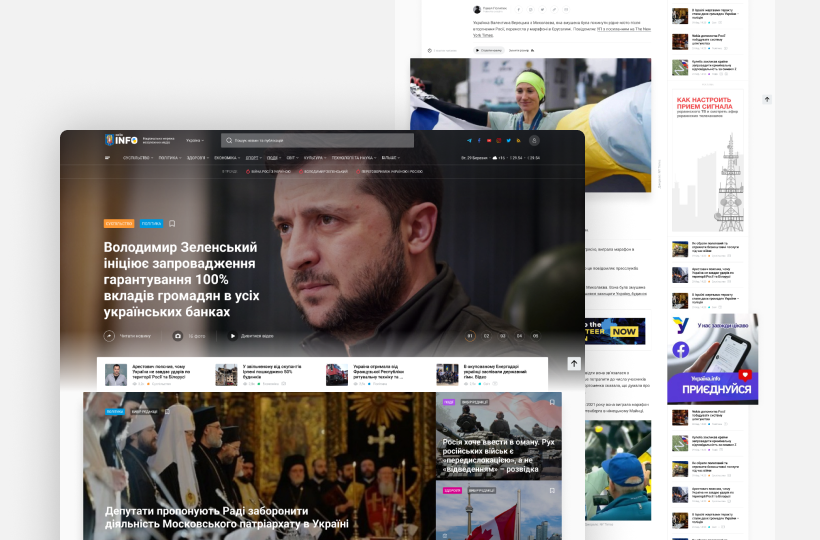This screenshot has height=540, width=820.
Task: Open the user profile icon in header
Action: pyautogui.click(x=534, y=141)
